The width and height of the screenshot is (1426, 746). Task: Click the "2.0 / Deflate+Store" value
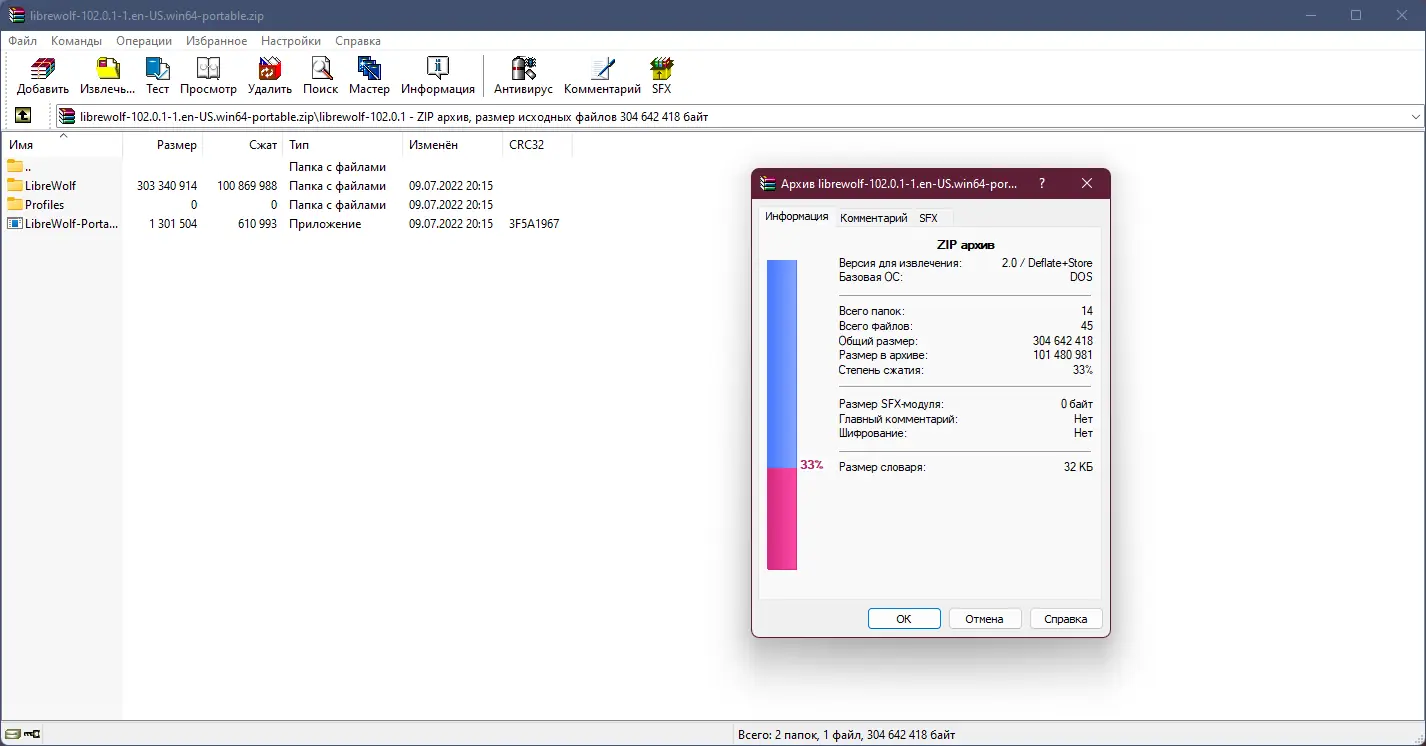click(1047, 263)
